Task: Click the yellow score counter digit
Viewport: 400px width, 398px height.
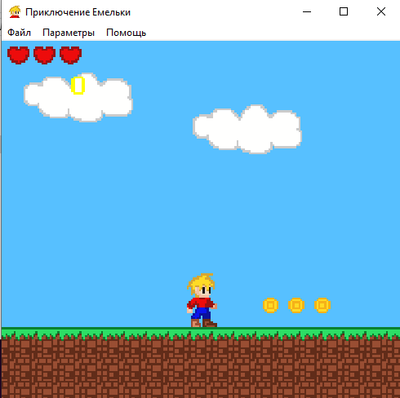Action: 78,85
